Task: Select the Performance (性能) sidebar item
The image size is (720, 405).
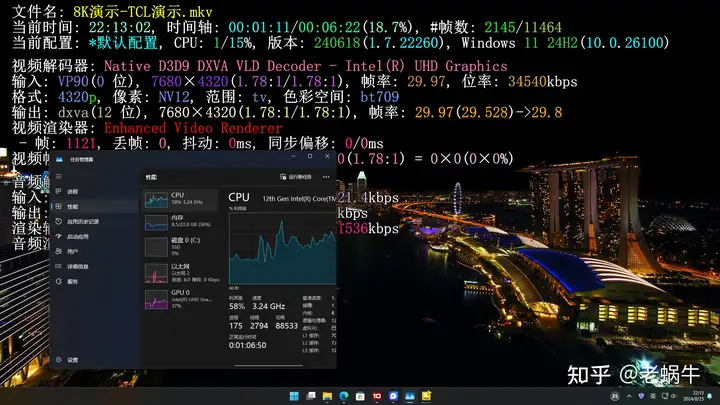Action: (x=94, y=207)
